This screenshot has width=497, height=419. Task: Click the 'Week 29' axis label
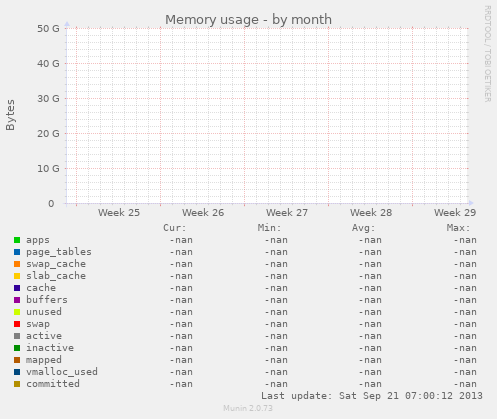455,213
